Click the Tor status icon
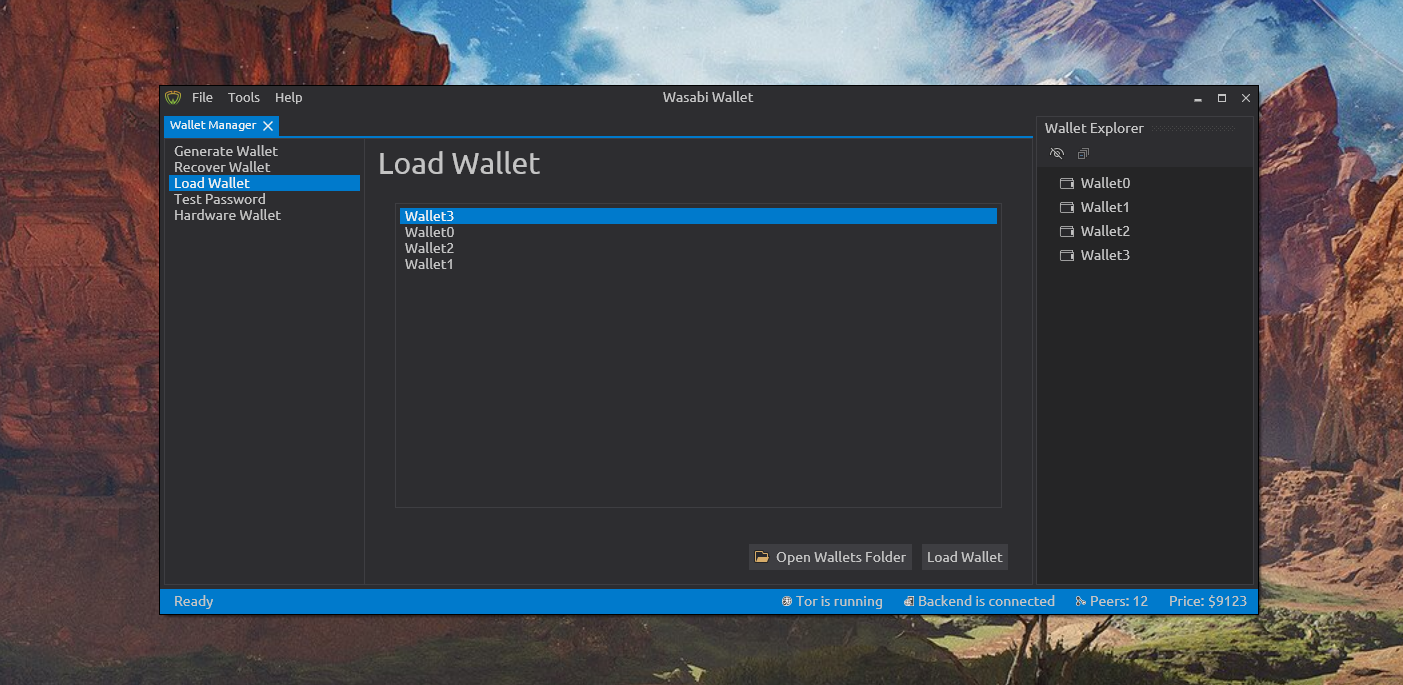The height and width of the screenshot is (685, 1403). pyautogui.click(x=787, y=601)
